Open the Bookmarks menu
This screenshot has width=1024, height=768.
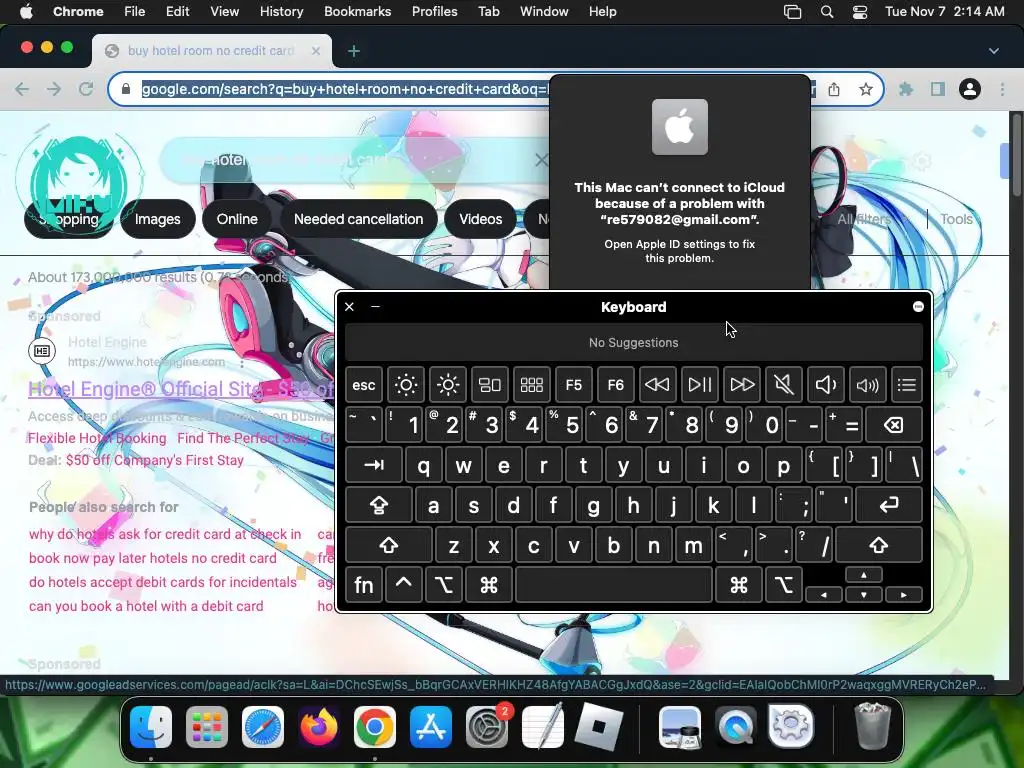(357, 12)
